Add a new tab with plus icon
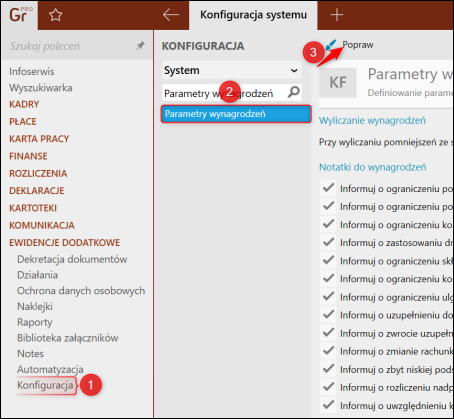Screen dimensions: 454x419 (x=337, y=15)
